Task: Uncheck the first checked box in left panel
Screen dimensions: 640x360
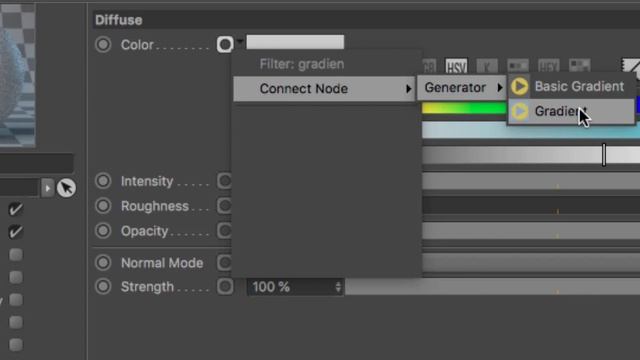Action: 16,209
